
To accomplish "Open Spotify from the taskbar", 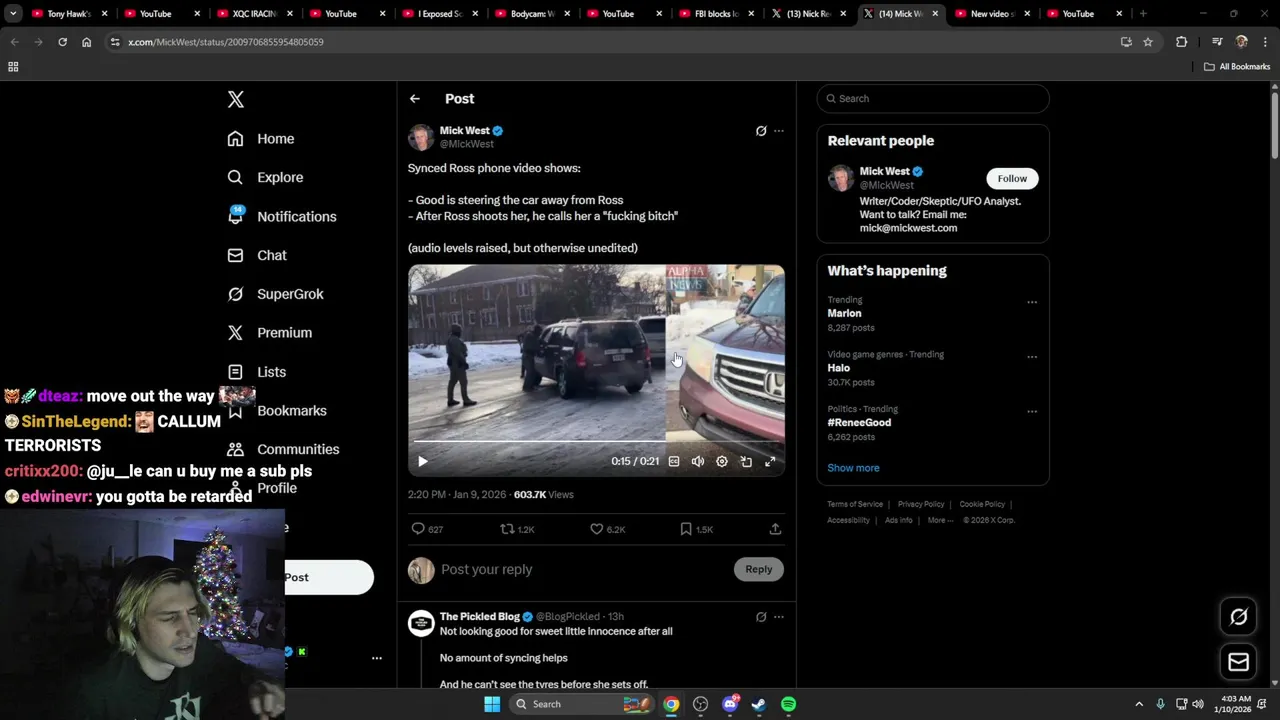I will click(788, 704).
